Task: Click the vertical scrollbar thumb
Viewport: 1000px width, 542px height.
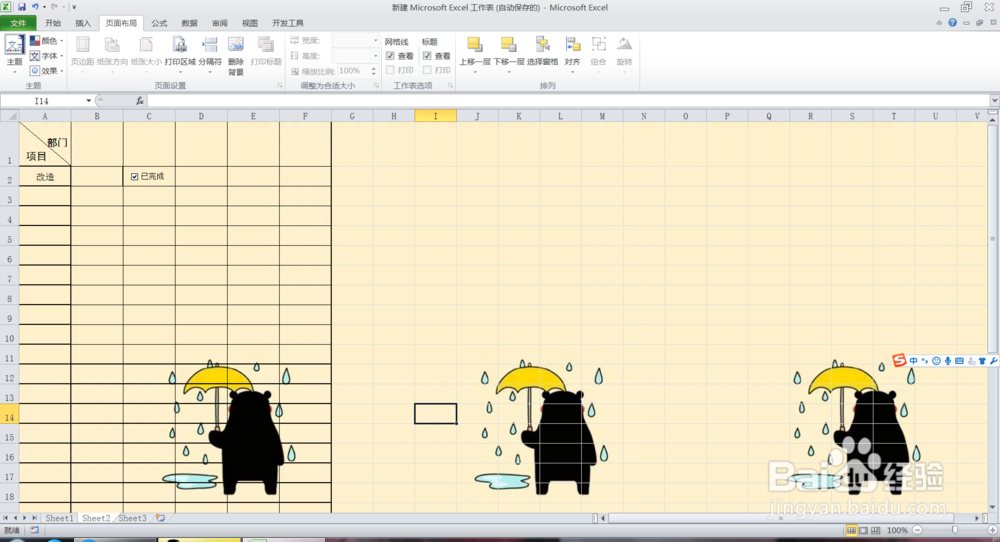Action: click(993, 239)
